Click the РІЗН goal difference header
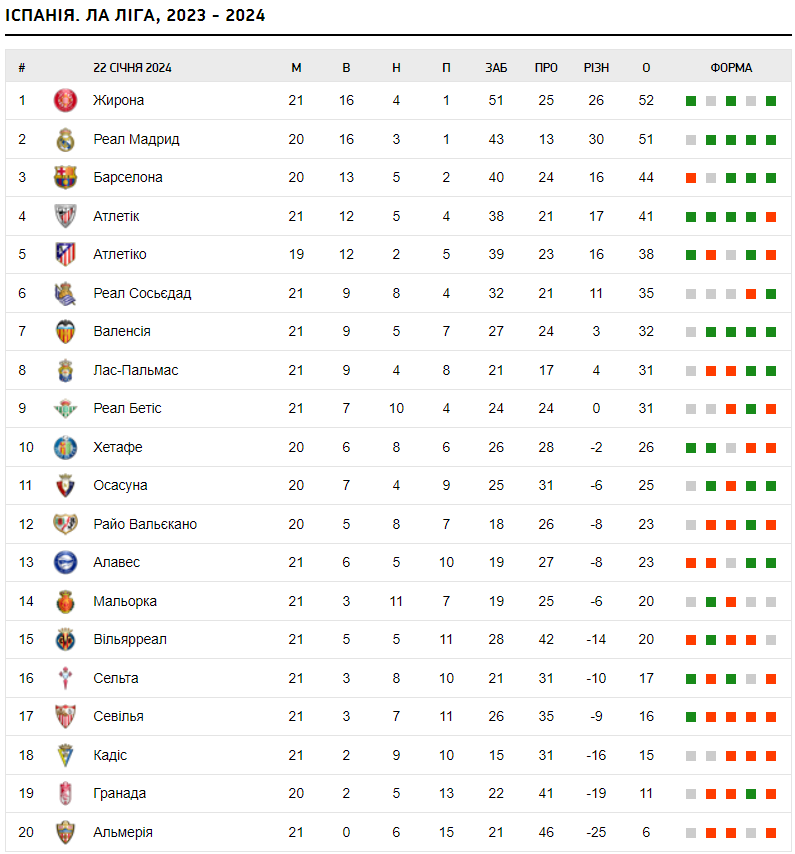795x854 pixels. [x=596, y=68]
